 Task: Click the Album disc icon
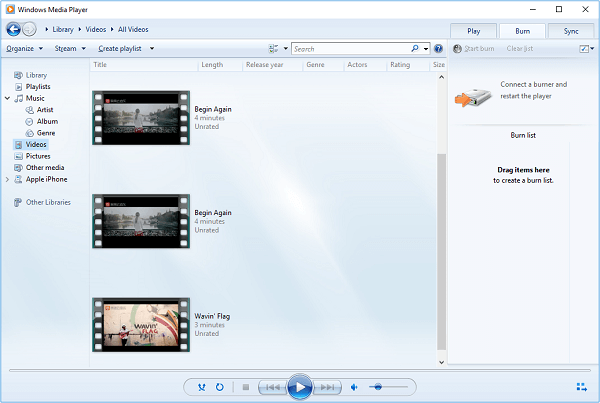click(29, 122)
